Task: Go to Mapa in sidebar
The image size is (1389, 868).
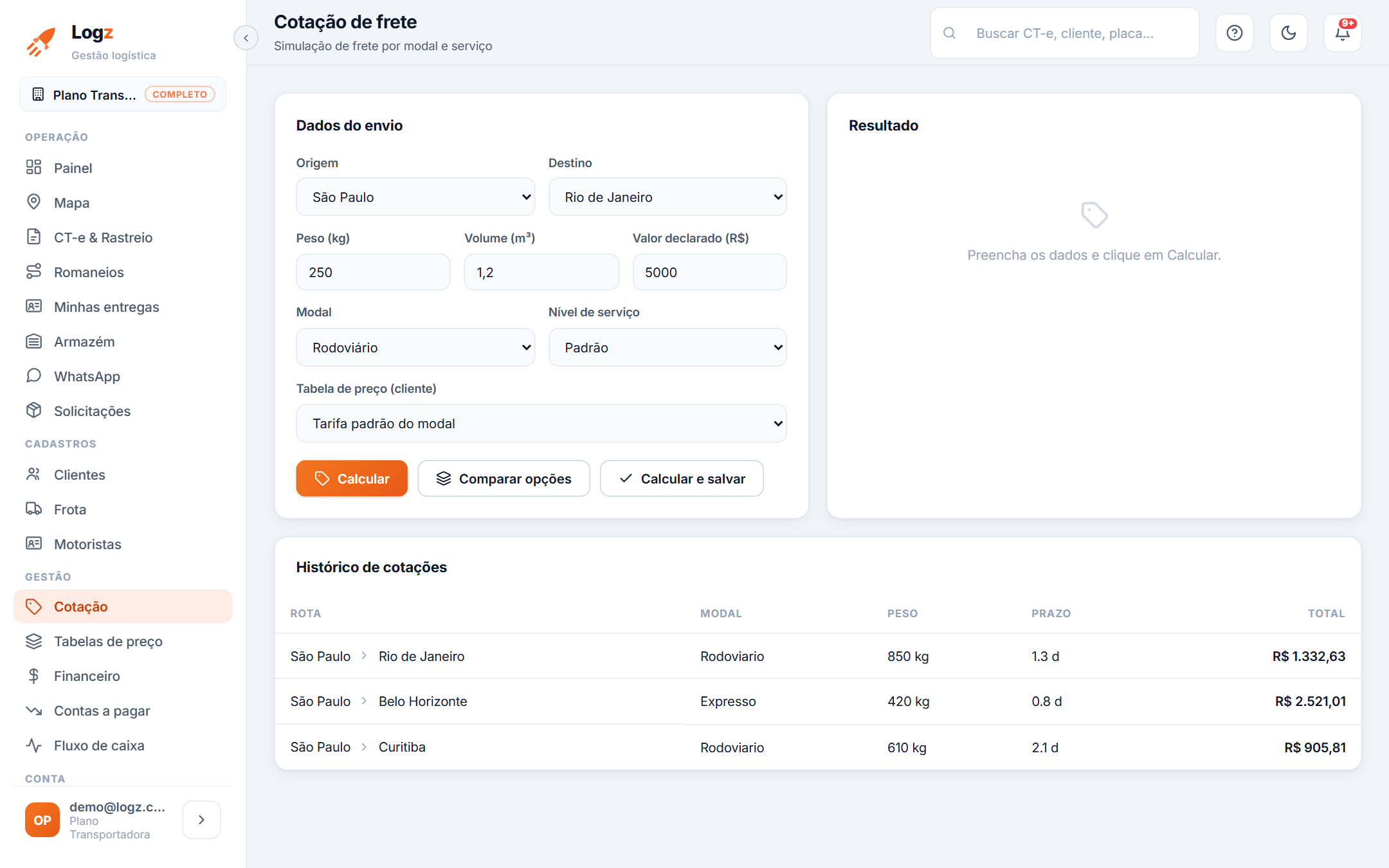Action: click(x=123, y=203)
